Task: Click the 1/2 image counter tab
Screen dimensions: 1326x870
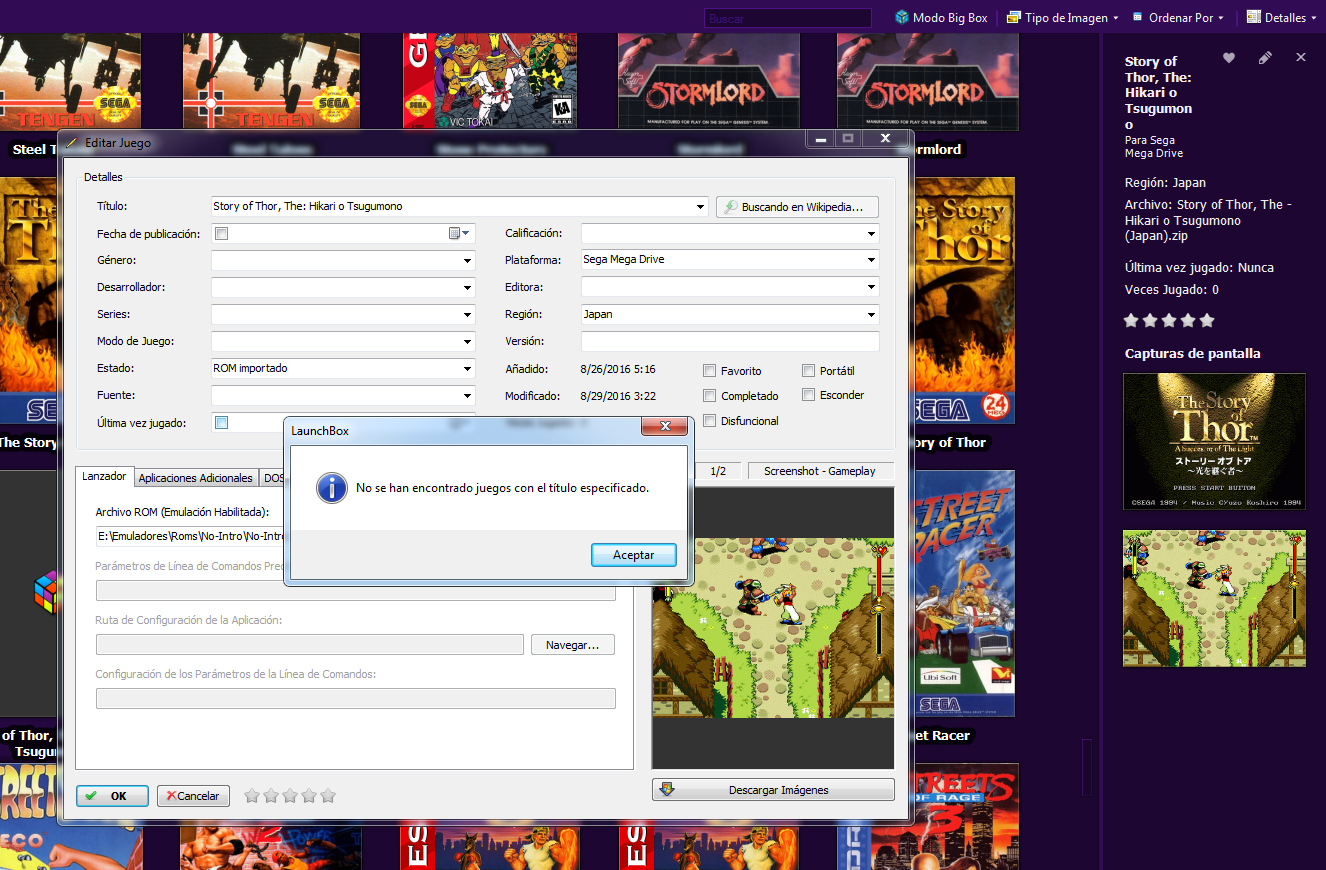Action: pos(718,471)
